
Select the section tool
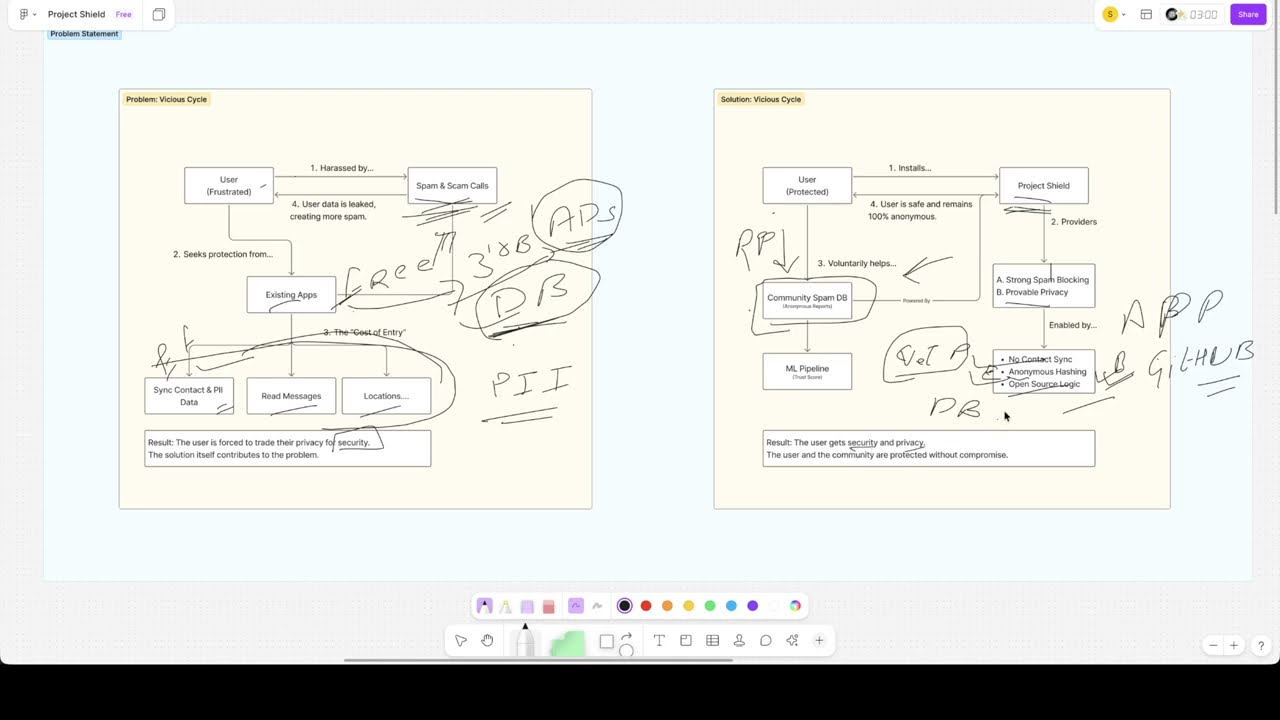point(686,641)
